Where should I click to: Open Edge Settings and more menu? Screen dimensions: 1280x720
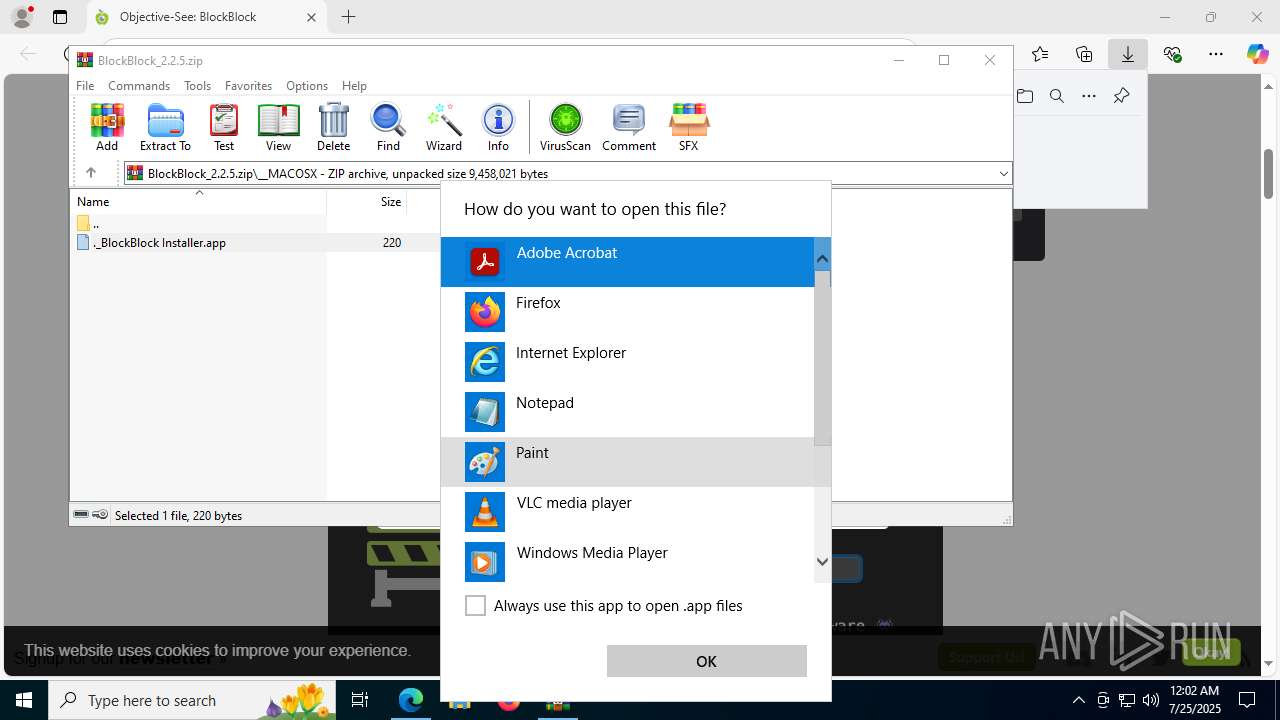1215,54
